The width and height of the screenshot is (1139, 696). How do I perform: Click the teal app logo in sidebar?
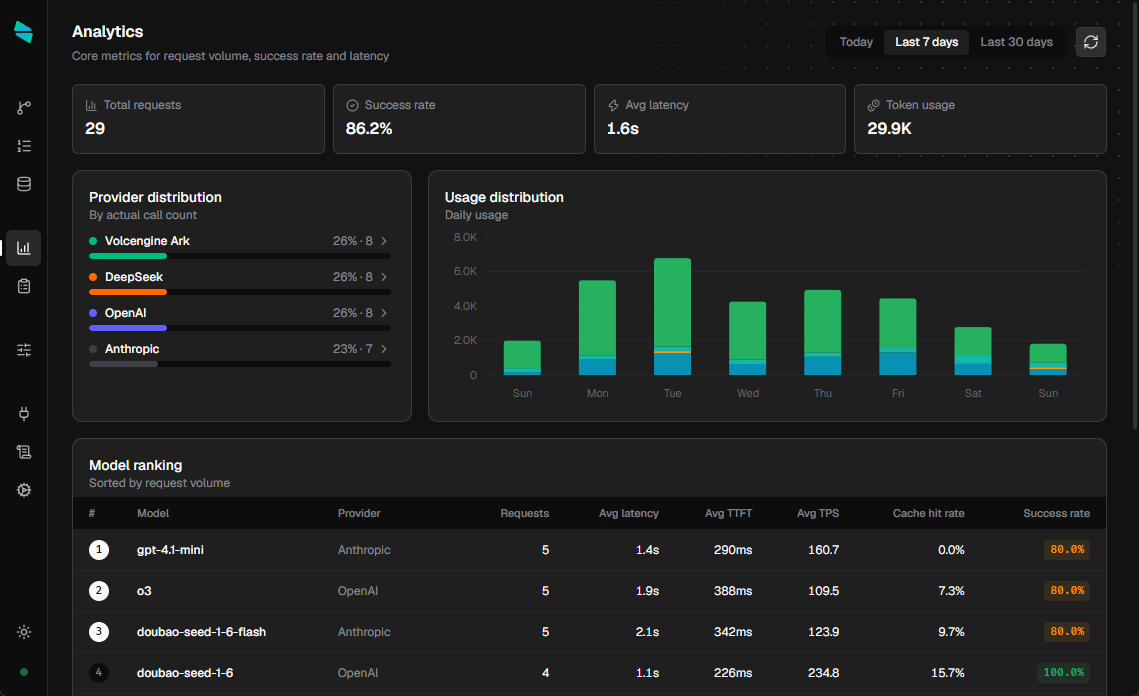coord(23,32)
